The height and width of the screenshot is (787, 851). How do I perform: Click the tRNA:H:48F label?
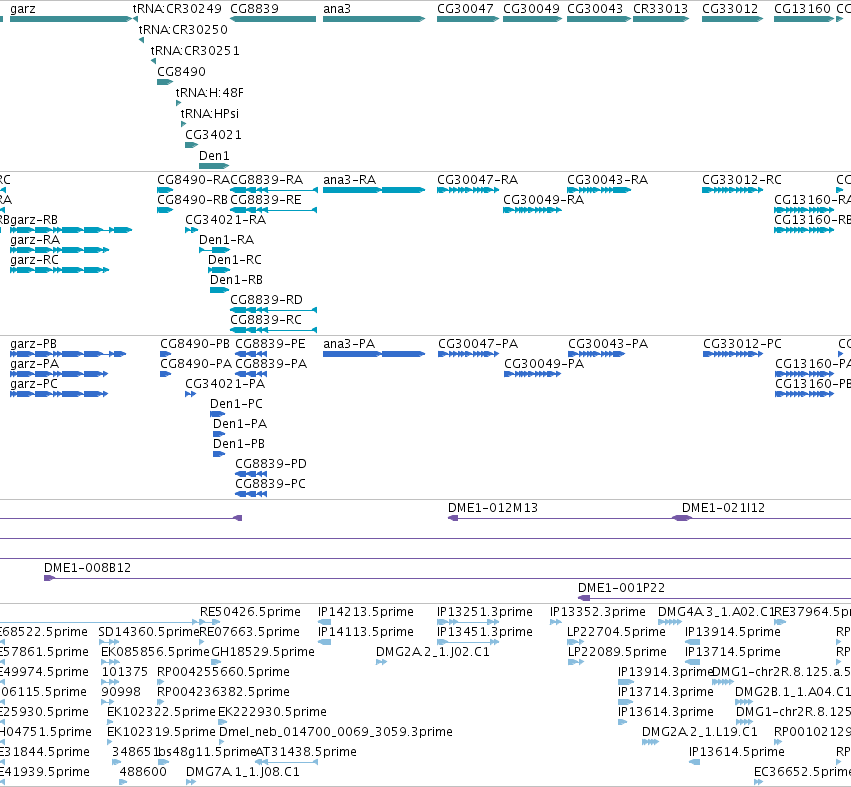[209, 93]
